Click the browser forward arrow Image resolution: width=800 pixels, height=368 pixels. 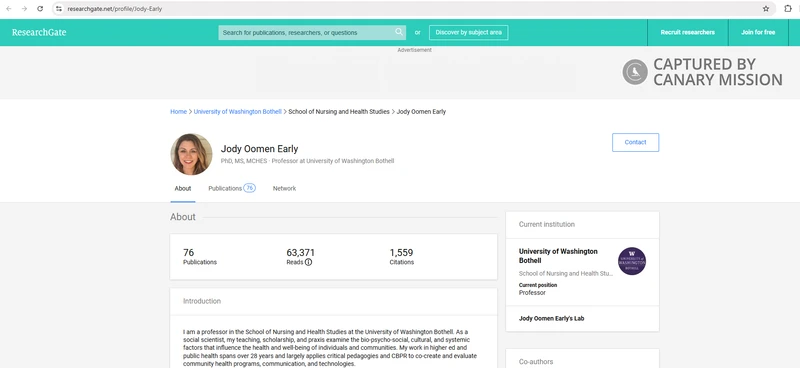point(24,9)
